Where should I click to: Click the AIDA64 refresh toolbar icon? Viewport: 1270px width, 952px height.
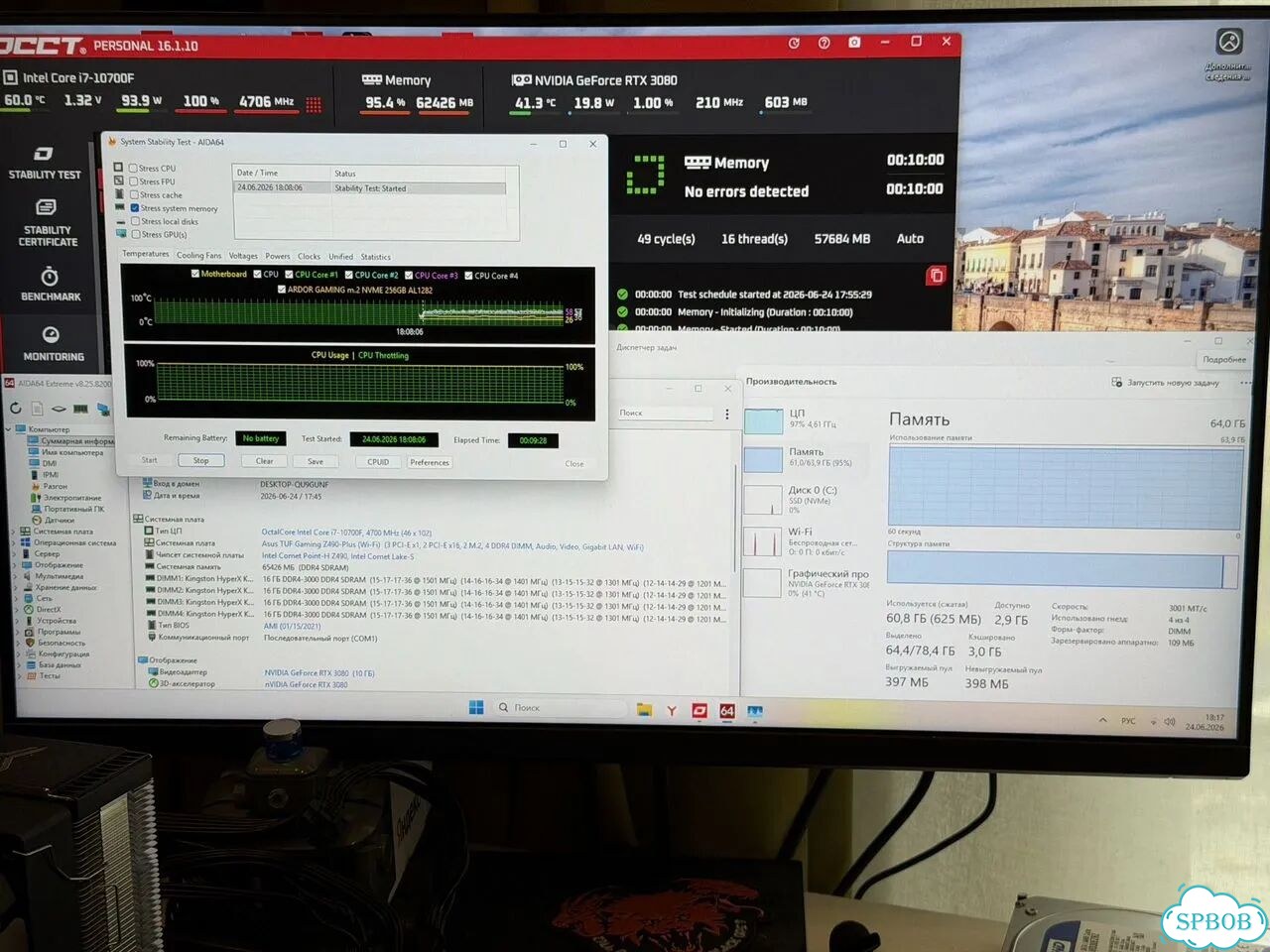point(16,408)
